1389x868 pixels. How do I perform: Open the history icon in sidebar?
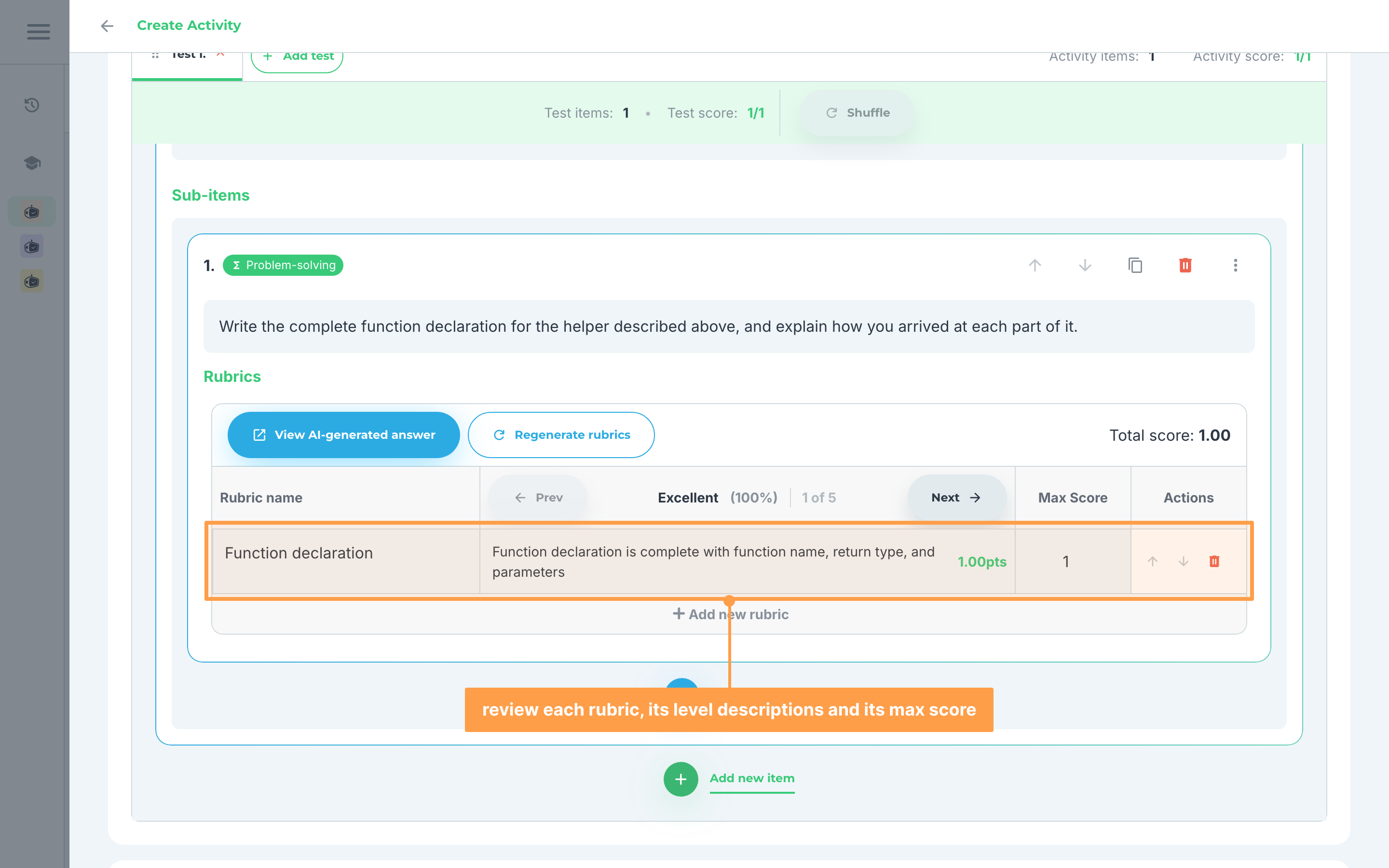click(x=32, y=105)
